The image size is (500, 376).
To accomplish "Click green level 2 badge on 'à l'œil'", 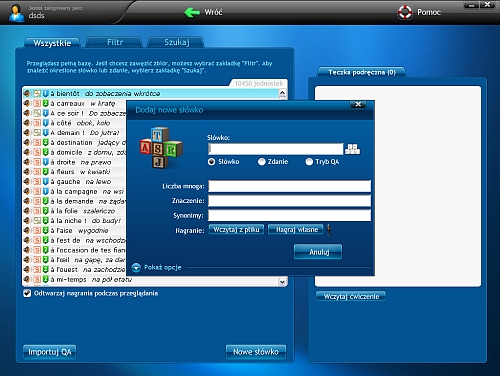I will click(46, 260).
